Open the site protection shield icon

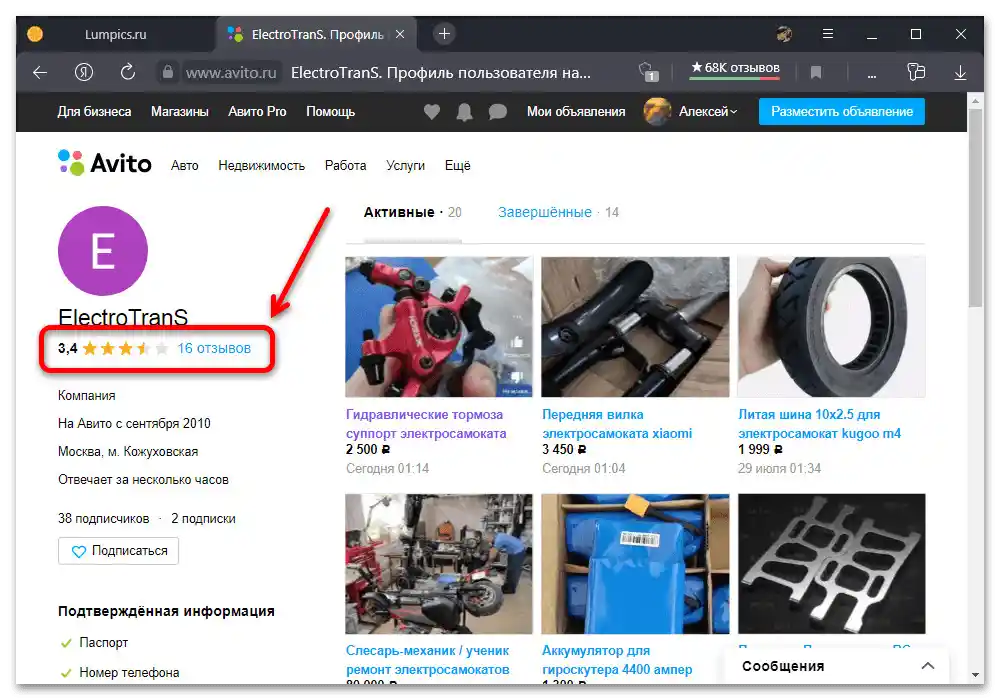point(648,72)
